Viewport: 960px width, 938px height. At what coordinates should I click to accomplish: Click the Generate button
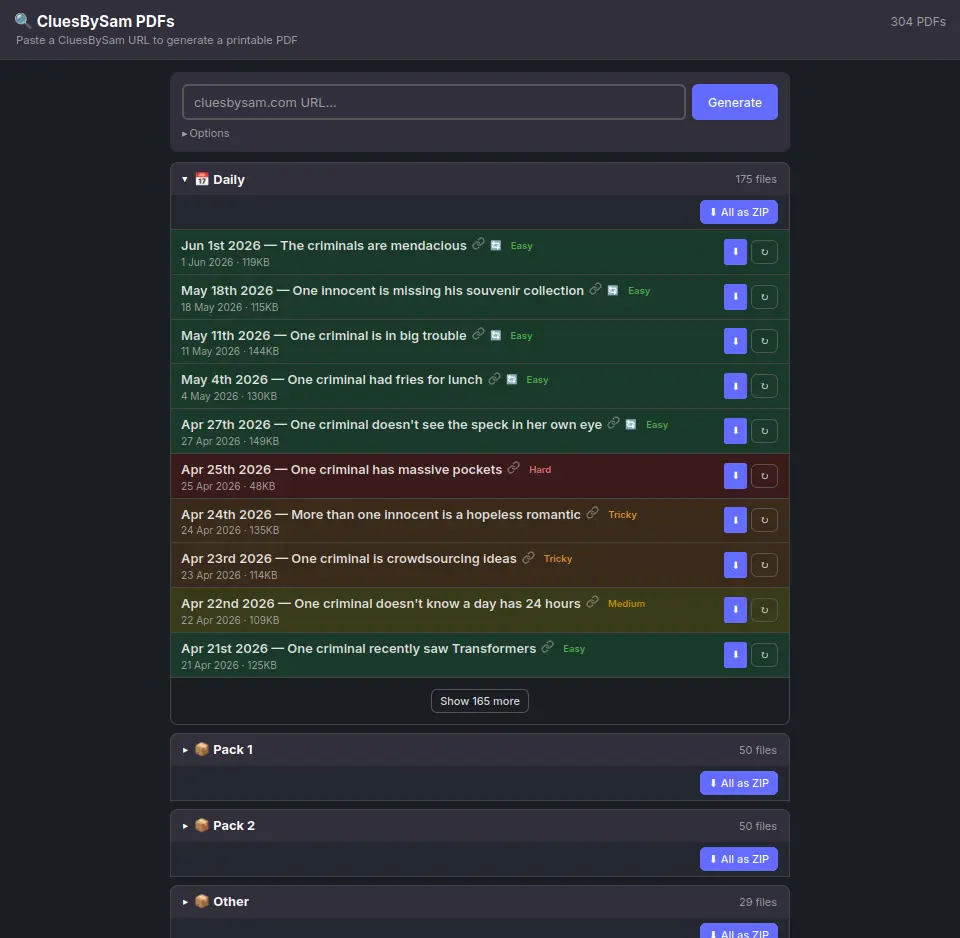[735, 102]
